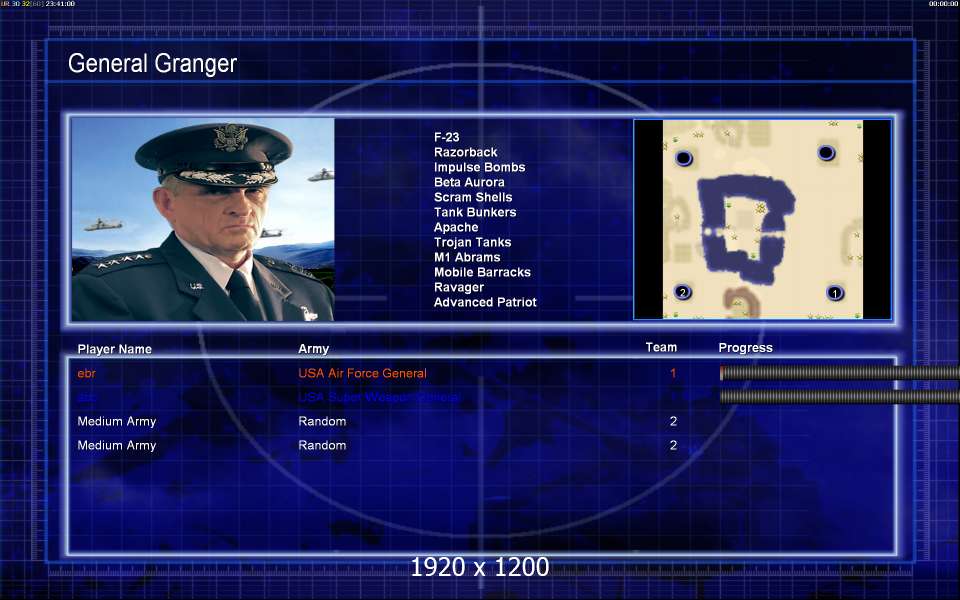The image size is (960, 600).
Task: Click start position 2 marker on minimap
Action: pos(683,292)
